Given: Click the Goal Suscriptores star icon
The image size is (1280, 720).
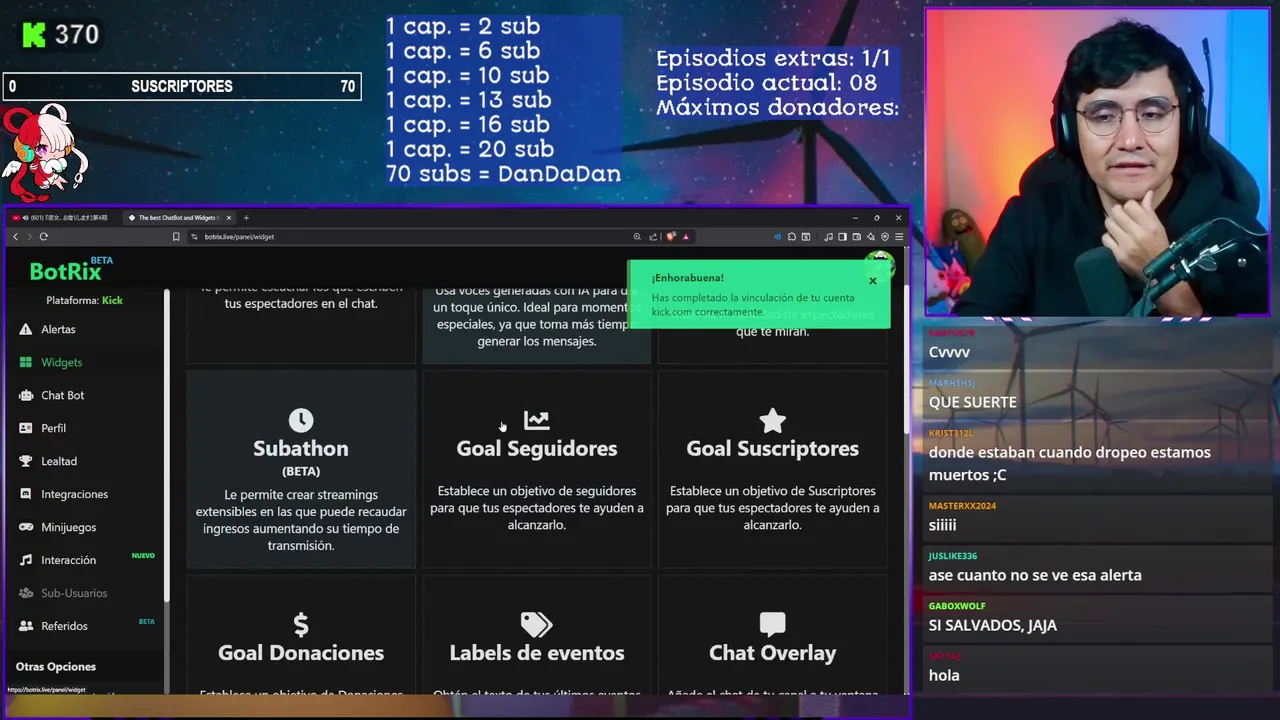Looking at the screenshot, I should point(772,420).
